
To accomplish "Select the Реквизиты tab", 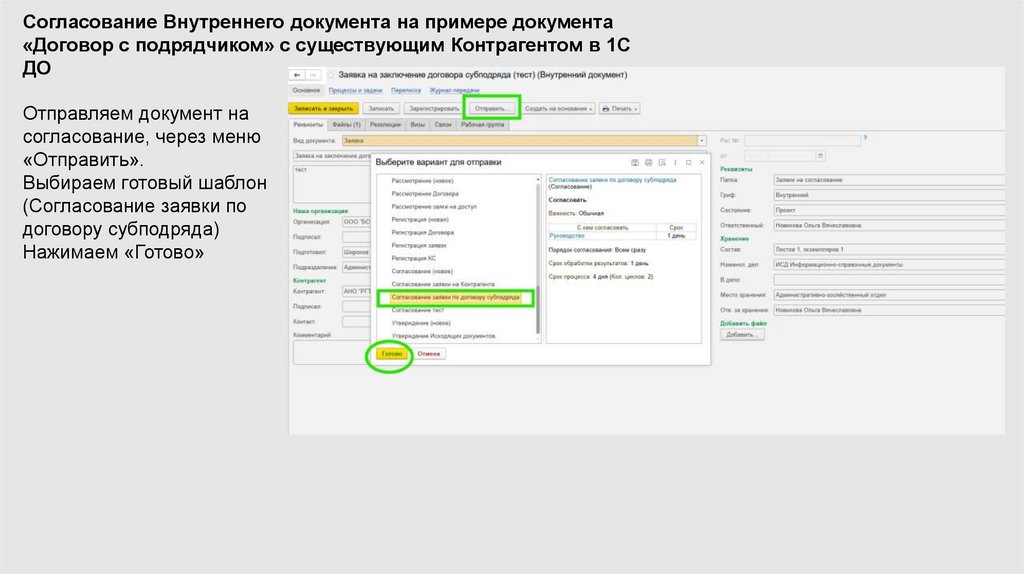I will coord(308,125).
